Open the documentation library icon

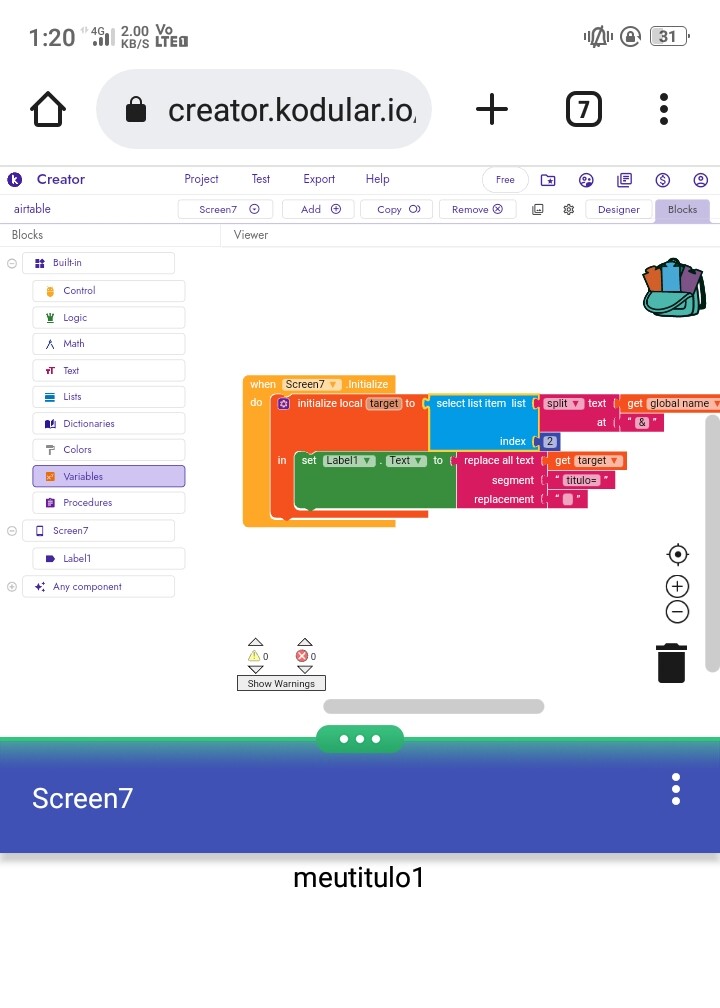tap(624, 180)
